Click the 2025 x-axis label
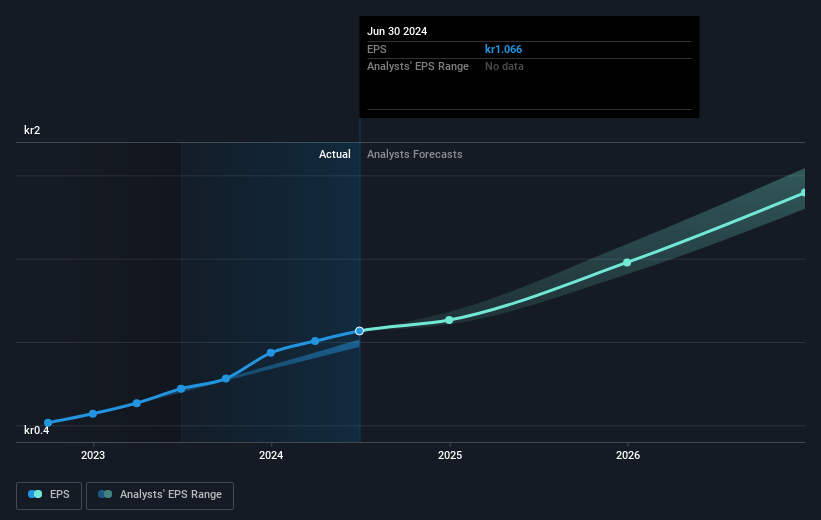The image size is (821, 520). [x=450, y=456]
